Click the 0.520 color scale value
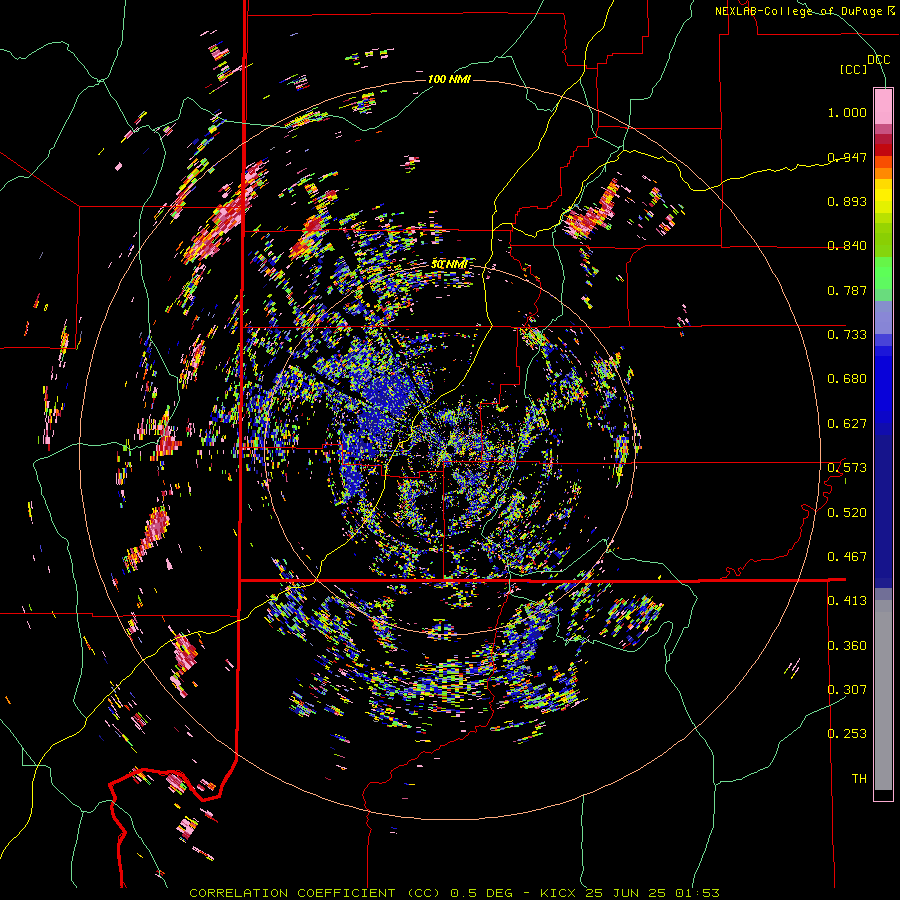 [x=847, y=513]
